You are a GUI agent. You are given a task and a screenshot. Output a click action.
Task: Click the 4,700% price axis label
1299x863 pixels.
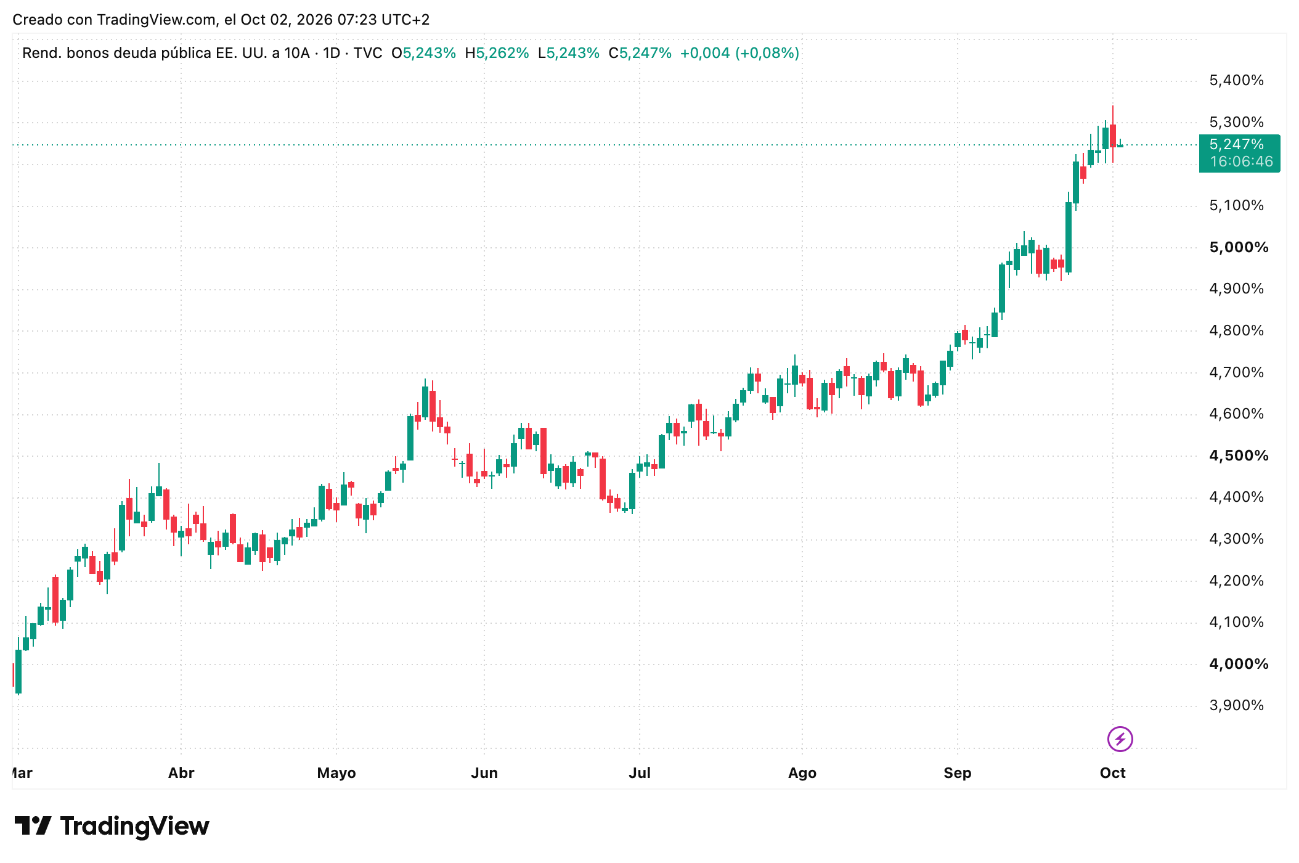(x=1236, y=372)
